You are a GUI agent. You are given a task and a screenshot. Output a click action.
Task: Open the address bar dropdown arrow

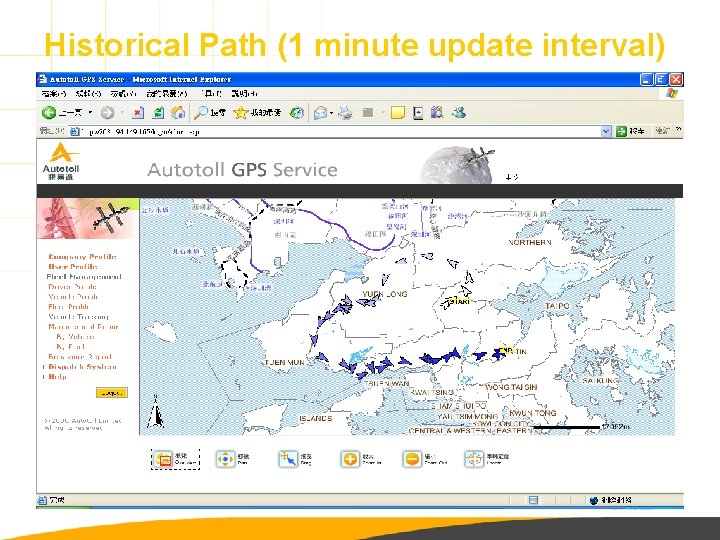point(606,132)
